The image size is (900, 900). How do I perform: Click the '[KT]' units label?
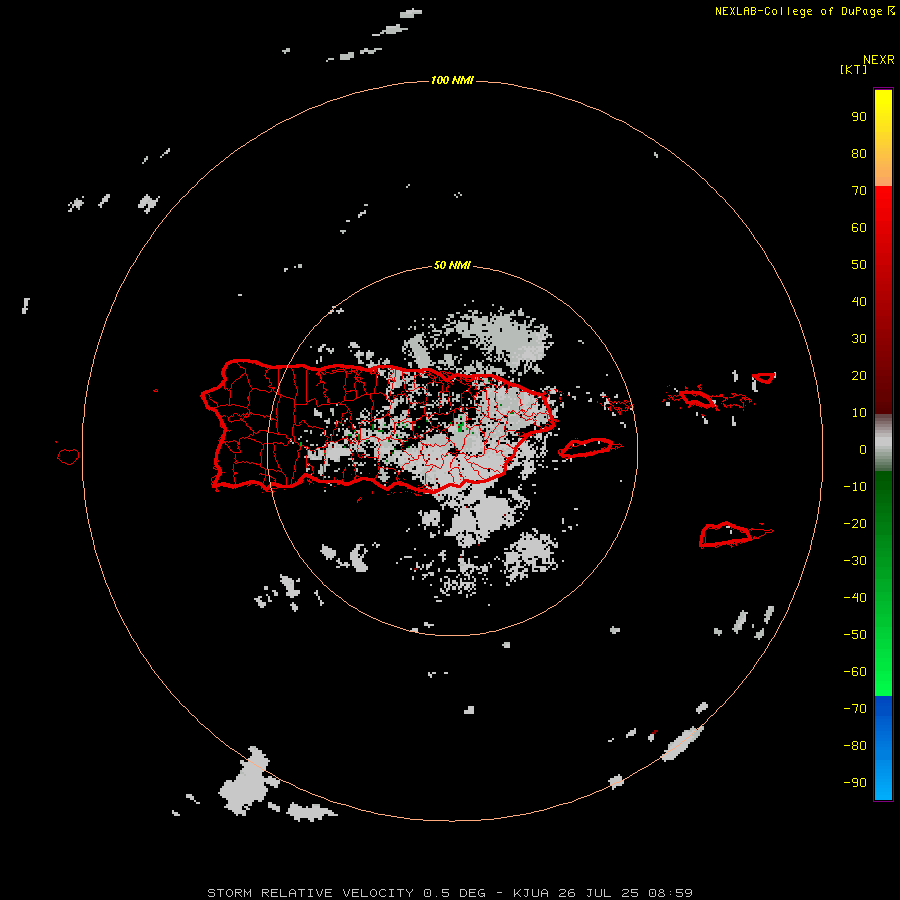click(x=853, y=69)
